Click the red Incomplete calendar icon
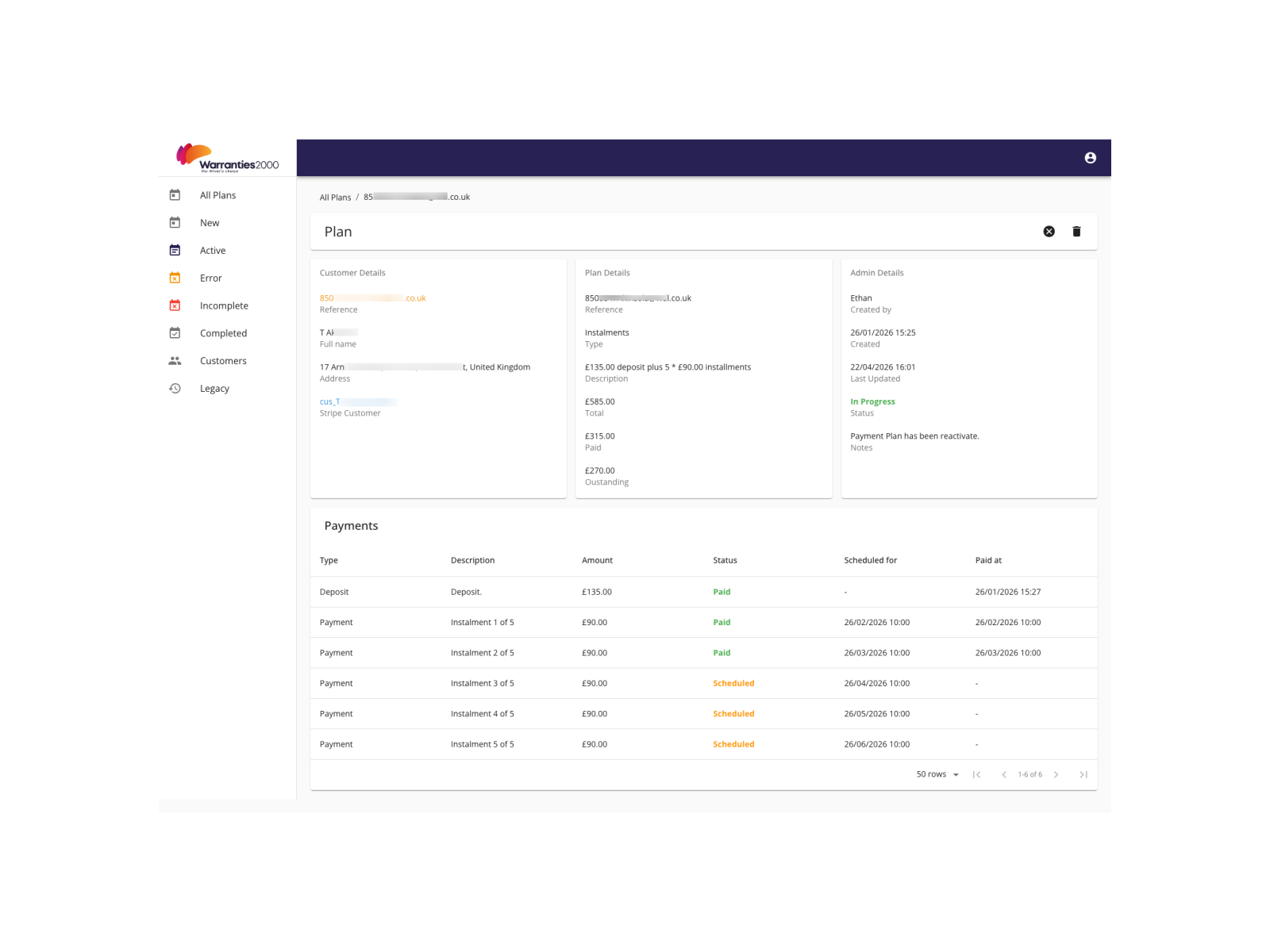The height and width of the screenshot is (952, 1270). tap(175, 305)
